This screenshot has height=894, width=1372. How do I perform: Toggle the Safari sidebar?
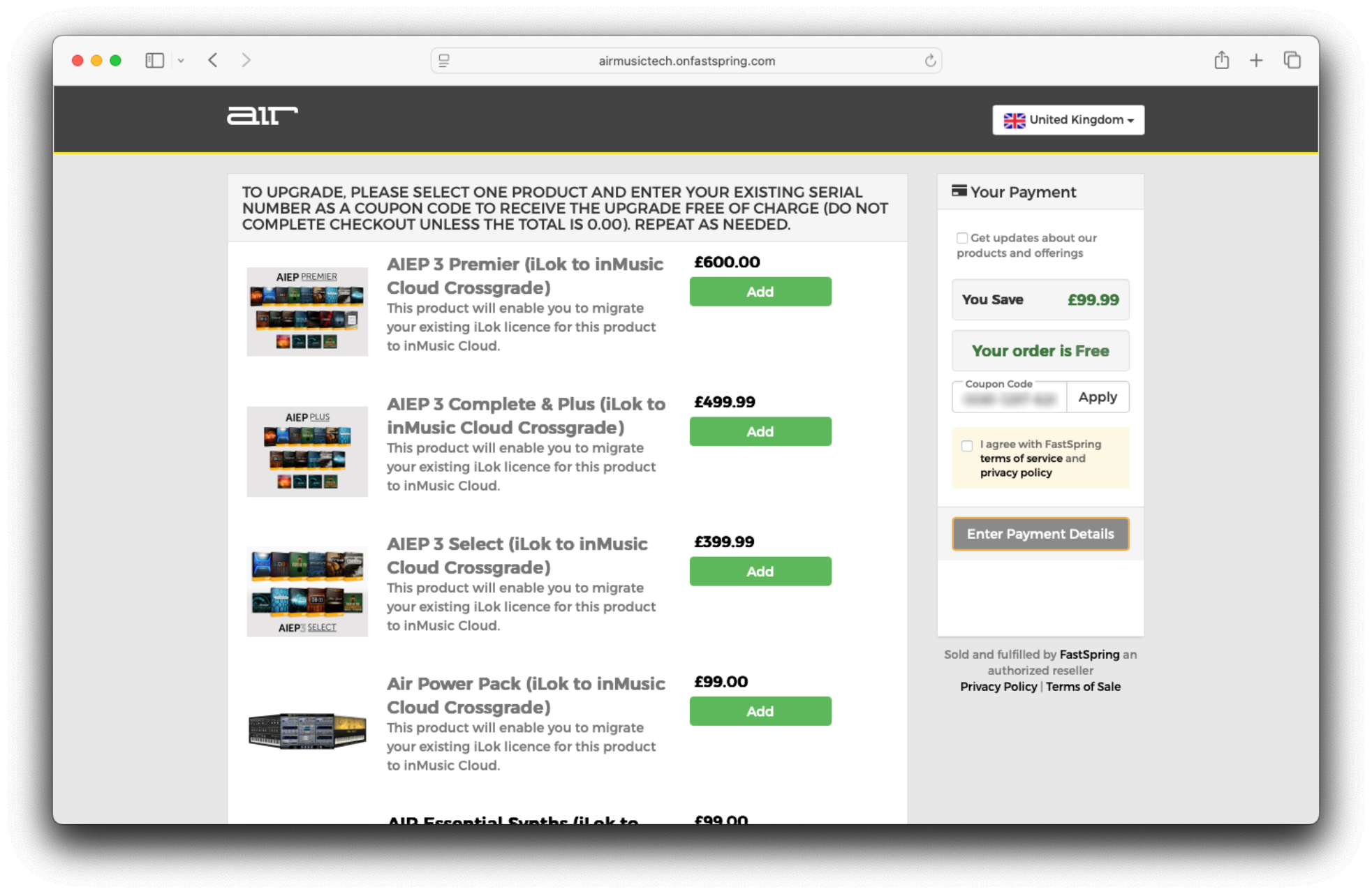154,61
